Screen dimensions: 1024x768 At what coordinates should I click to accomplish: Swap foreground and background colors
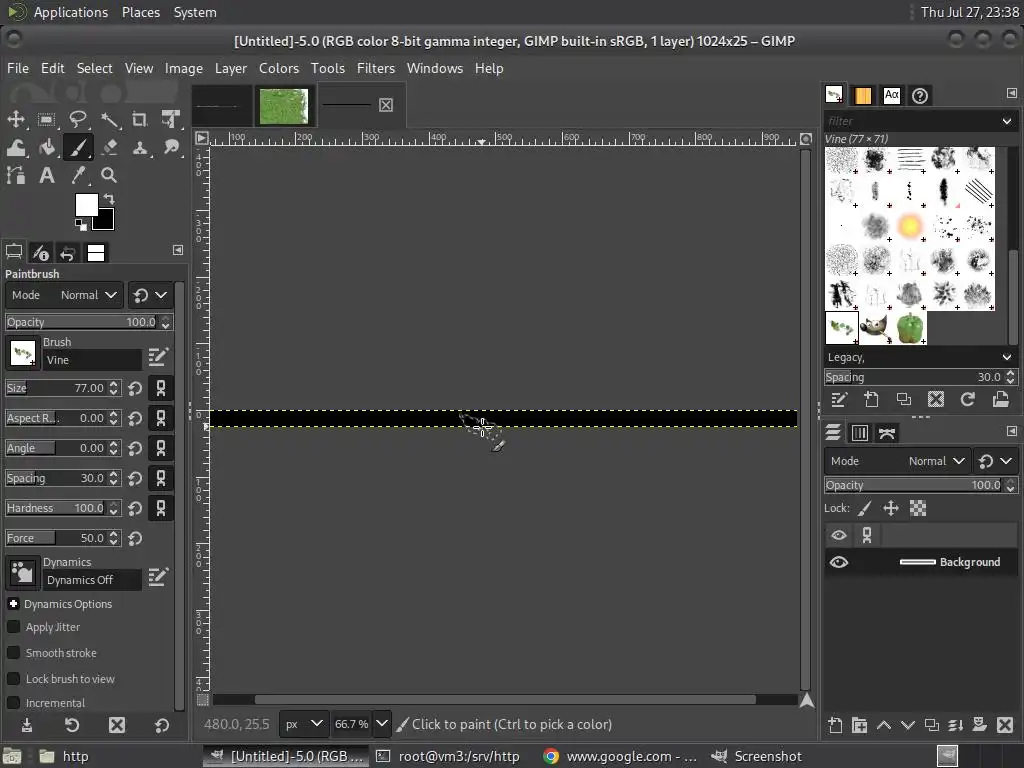pyautogui.click(x=109, y=199)
